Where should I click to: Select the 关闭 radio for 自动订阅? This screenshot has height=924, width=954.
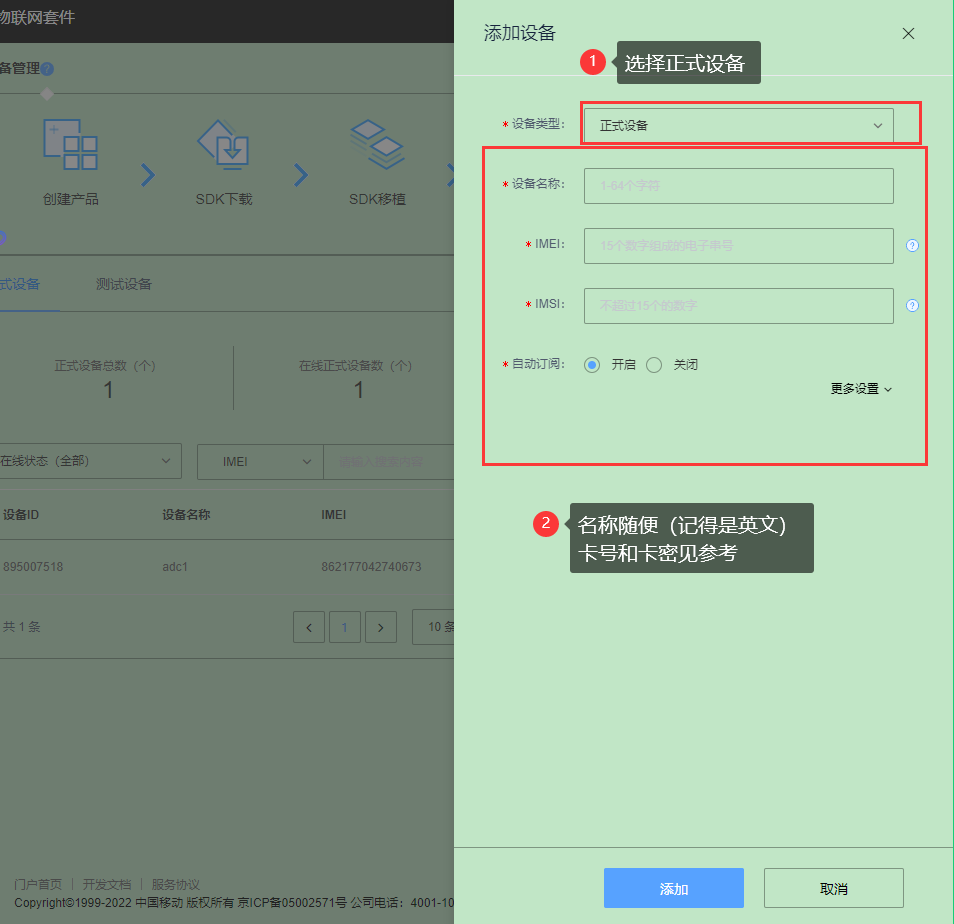pos(654,364)
